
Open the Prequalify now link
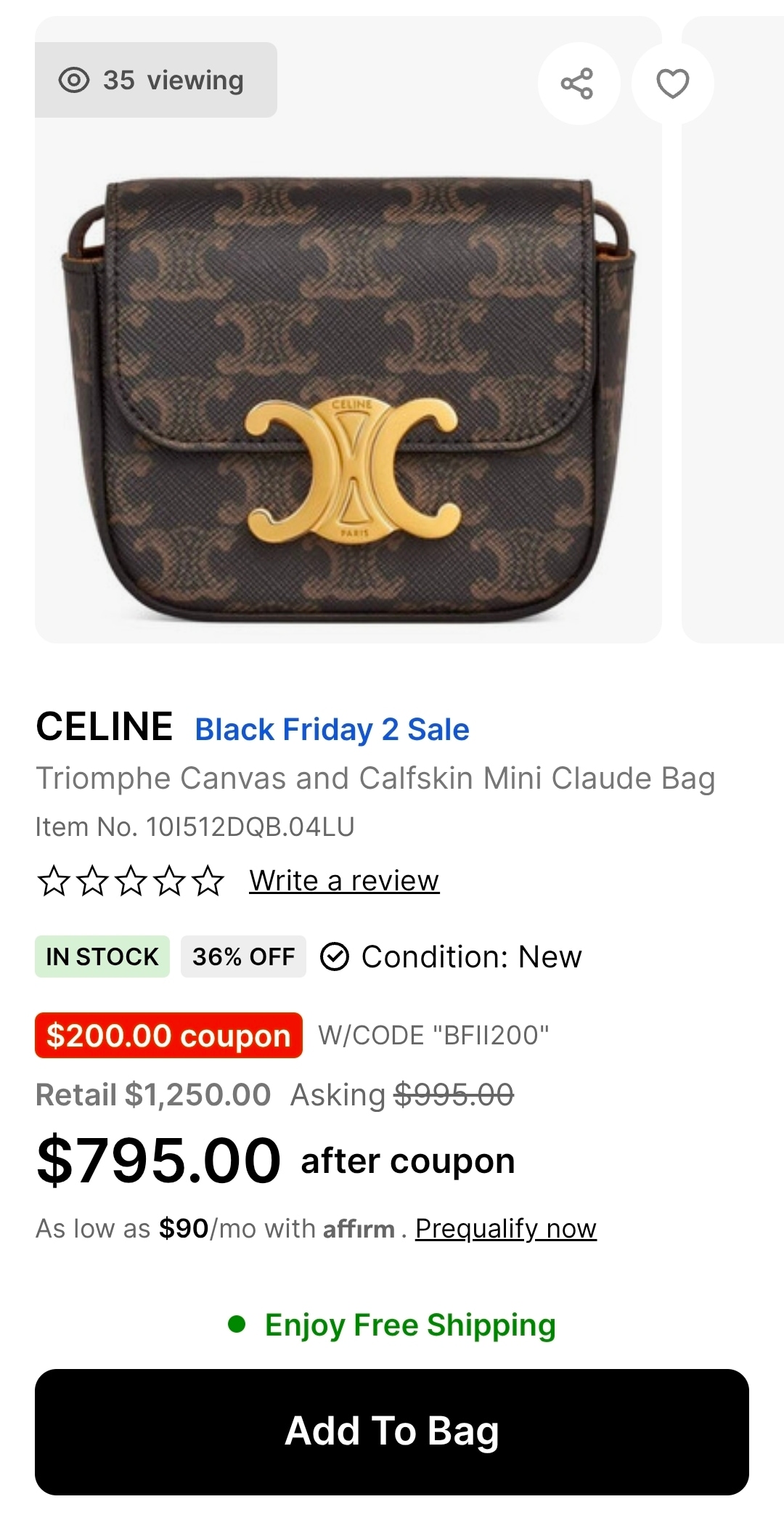[x=505, y=1229]
